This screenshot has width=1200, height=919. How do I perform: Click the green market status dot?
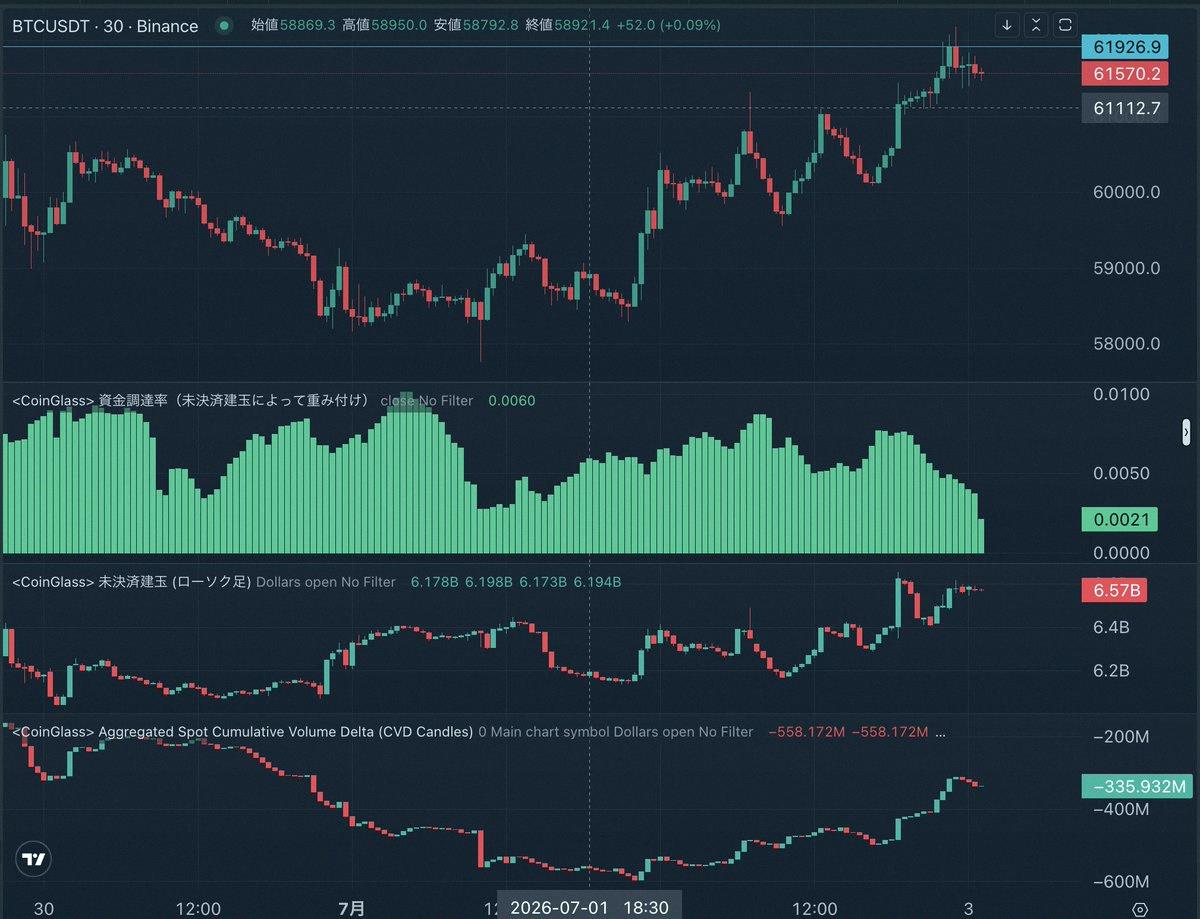[223, 25]
